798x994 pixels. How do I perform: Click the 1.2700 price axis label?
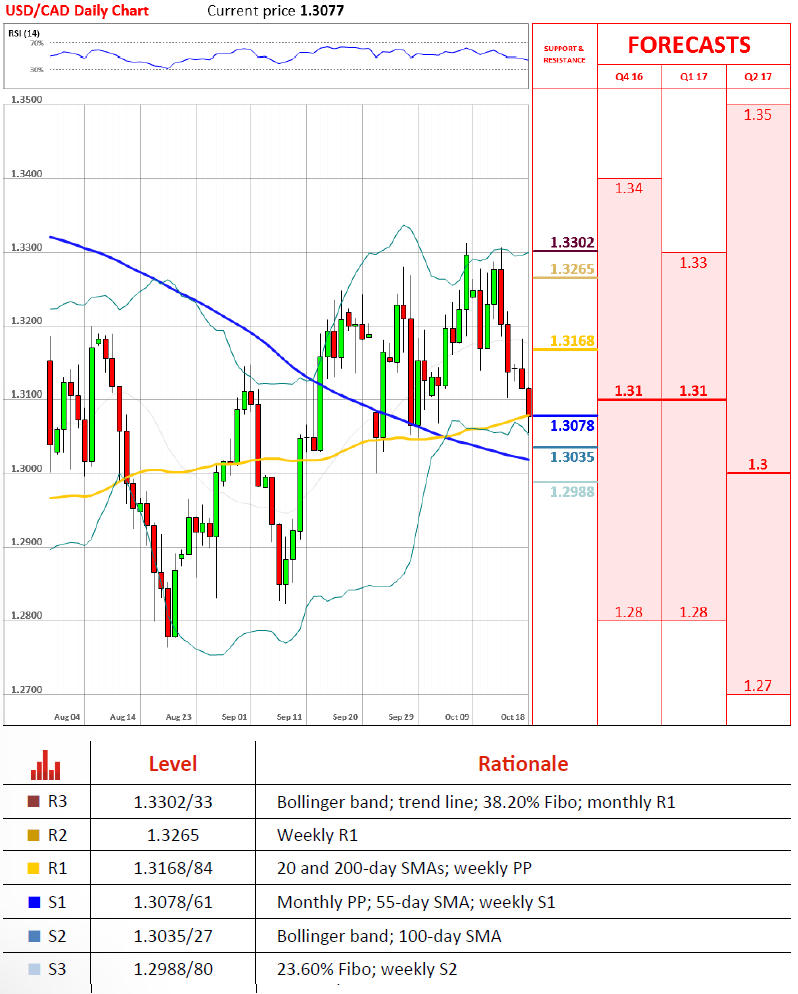[x=27, y=690]
